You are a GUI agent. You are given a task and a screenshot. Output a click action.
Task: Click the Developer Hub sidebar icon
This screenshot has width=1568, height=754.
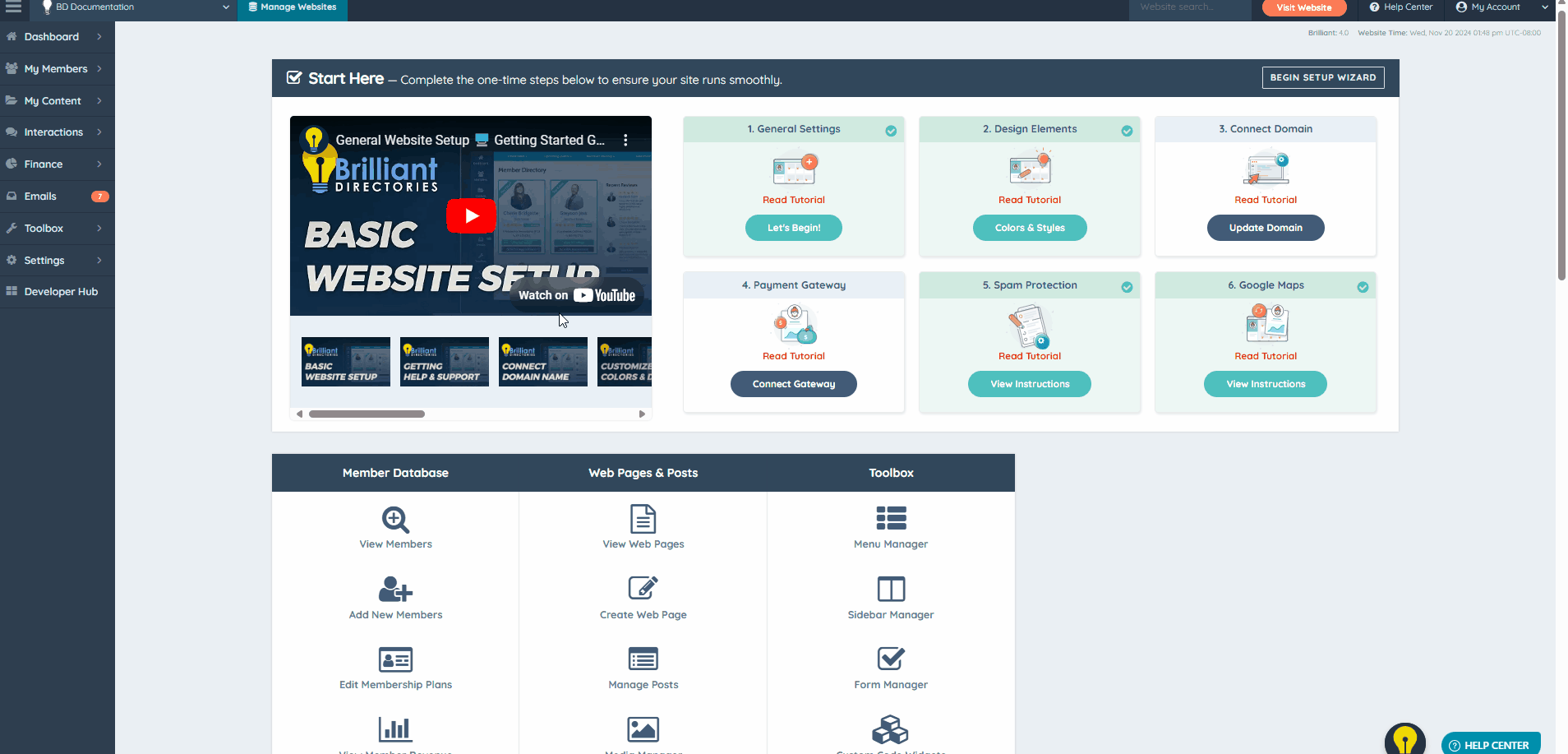pyautogui.click(x=12, y=291)
